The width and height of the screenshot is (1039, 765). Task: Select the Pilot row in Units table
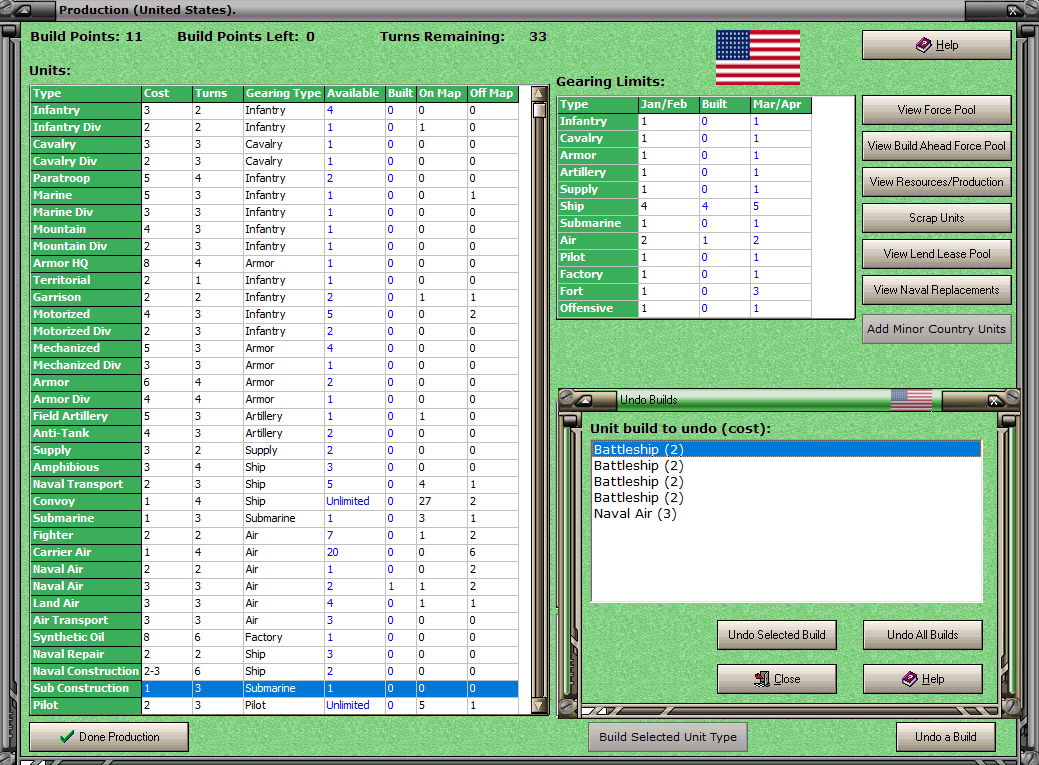pyautogui.click(x=274, y=705)
